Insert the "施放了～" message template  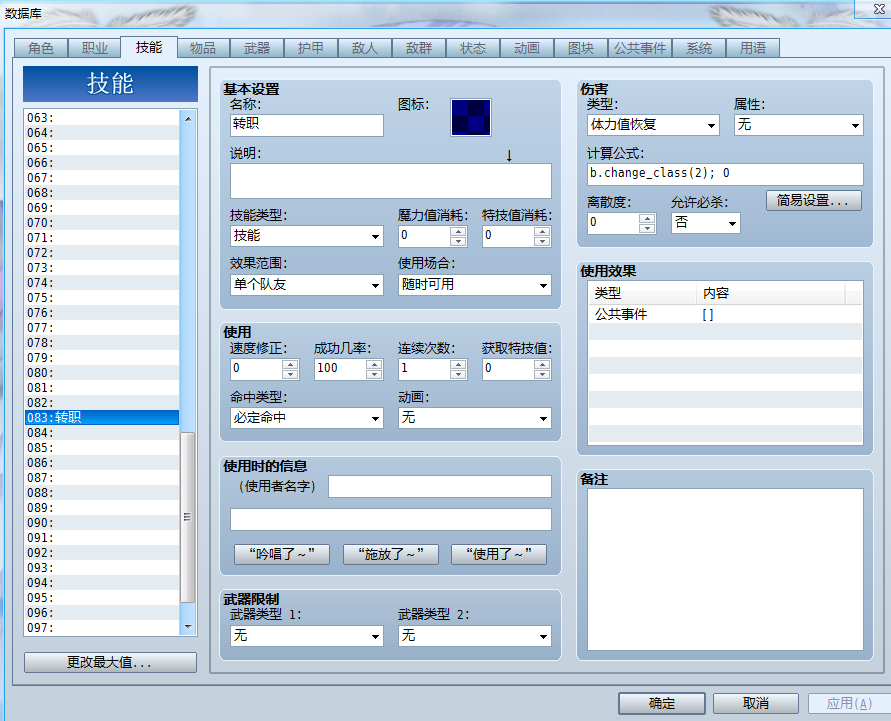[391, 554]
